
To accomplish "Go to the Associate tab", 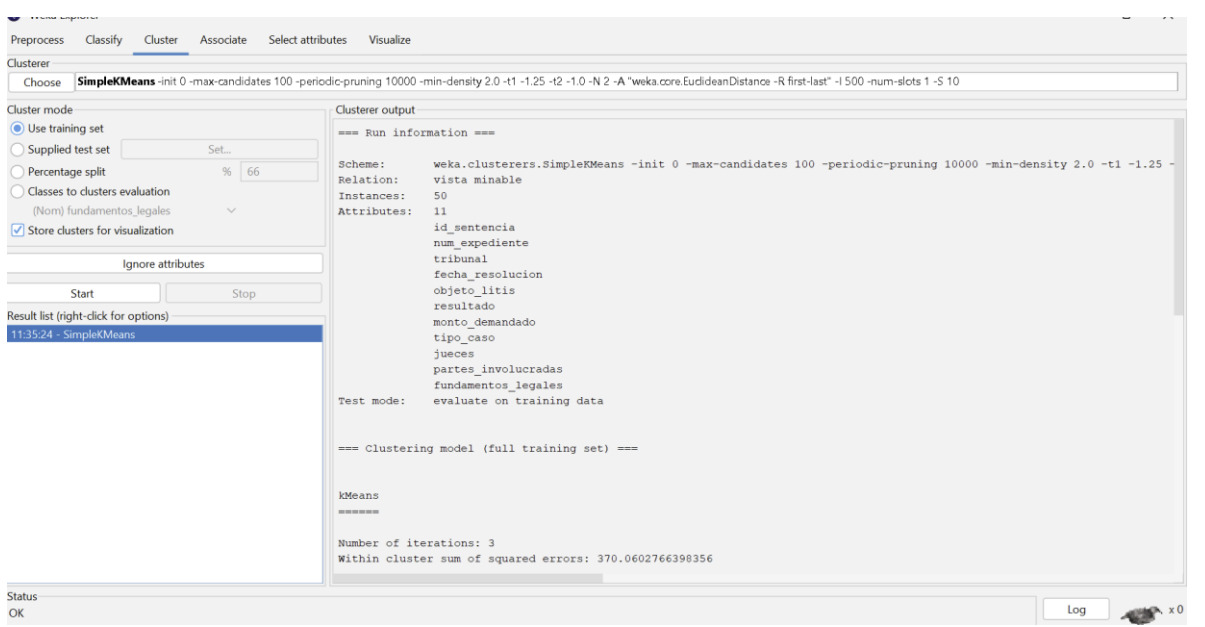I will (x=223, y=40).
